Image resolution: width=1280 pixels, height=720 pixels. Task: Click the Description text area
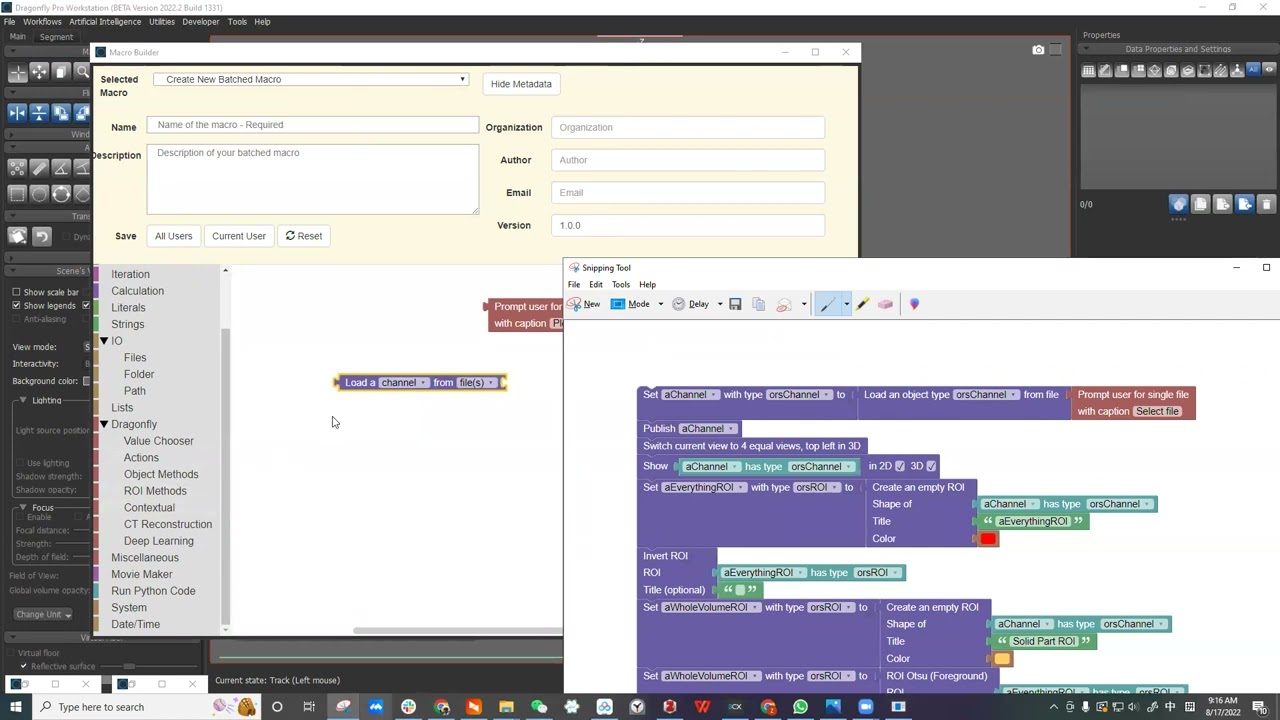(x=313, y=179)
